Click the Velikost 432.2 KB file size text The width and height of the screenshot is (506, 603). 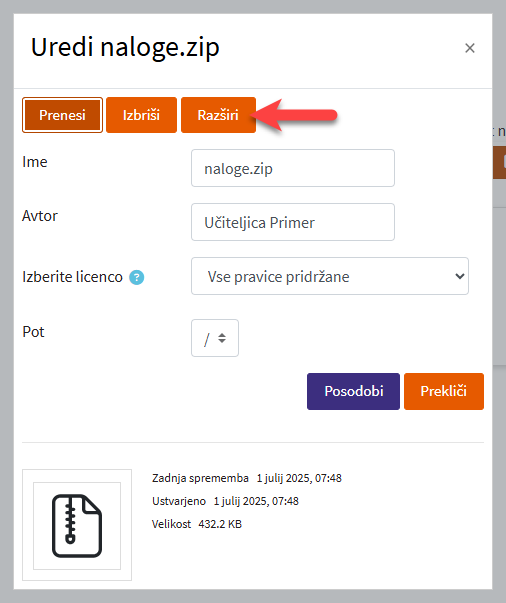(x=197, y=524)
